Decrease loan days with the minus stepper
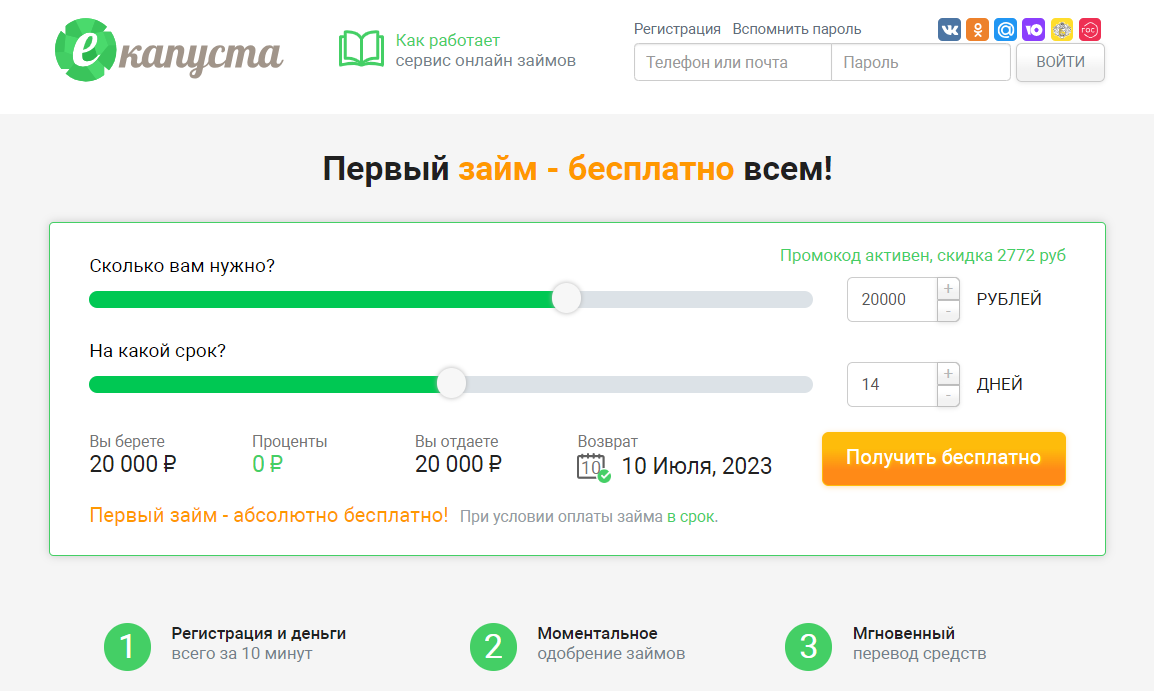Screen dimensions: 1154x691 coord(947,394)
